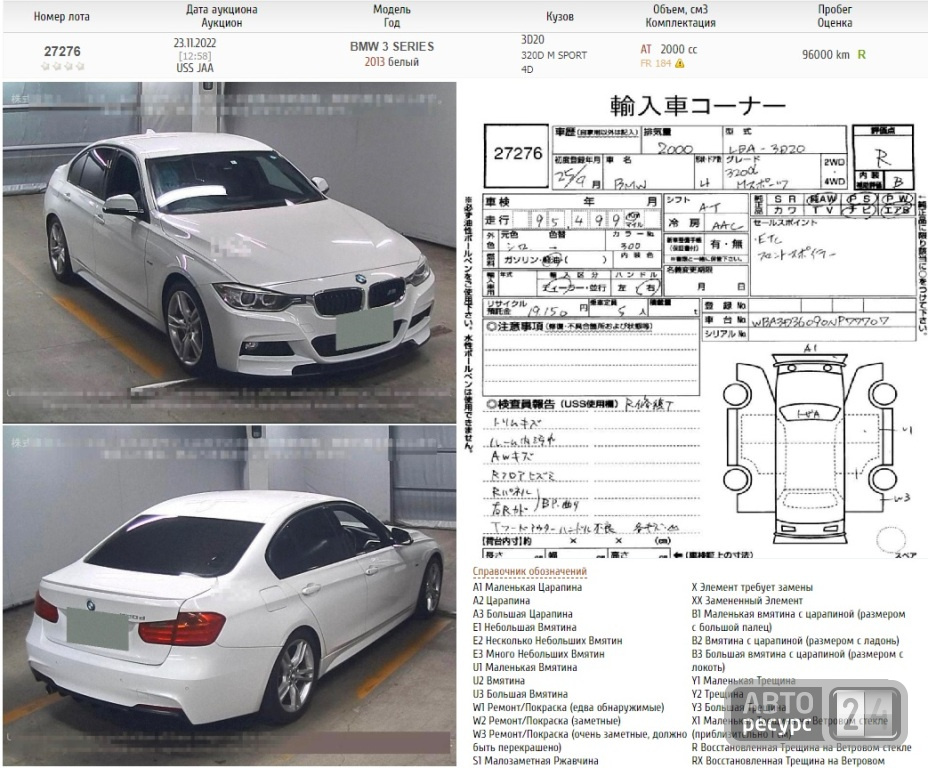Click the 'FR 184' trim text
The width and height of the screenshot is (928, 768).
[x=656, y=63]
